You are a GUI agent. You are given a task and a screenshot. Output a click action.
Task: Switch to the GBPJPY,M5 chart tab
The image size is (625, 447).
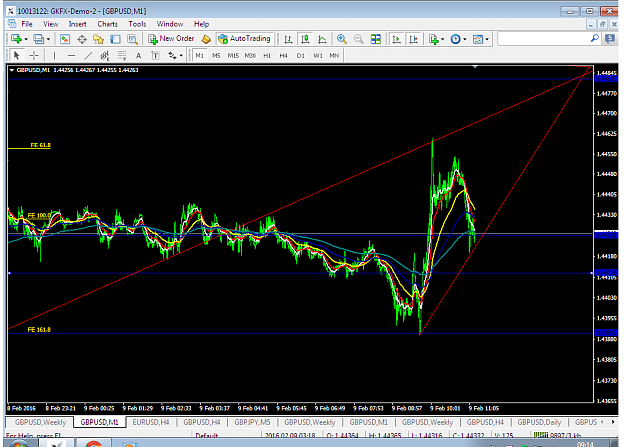(252, 422)
